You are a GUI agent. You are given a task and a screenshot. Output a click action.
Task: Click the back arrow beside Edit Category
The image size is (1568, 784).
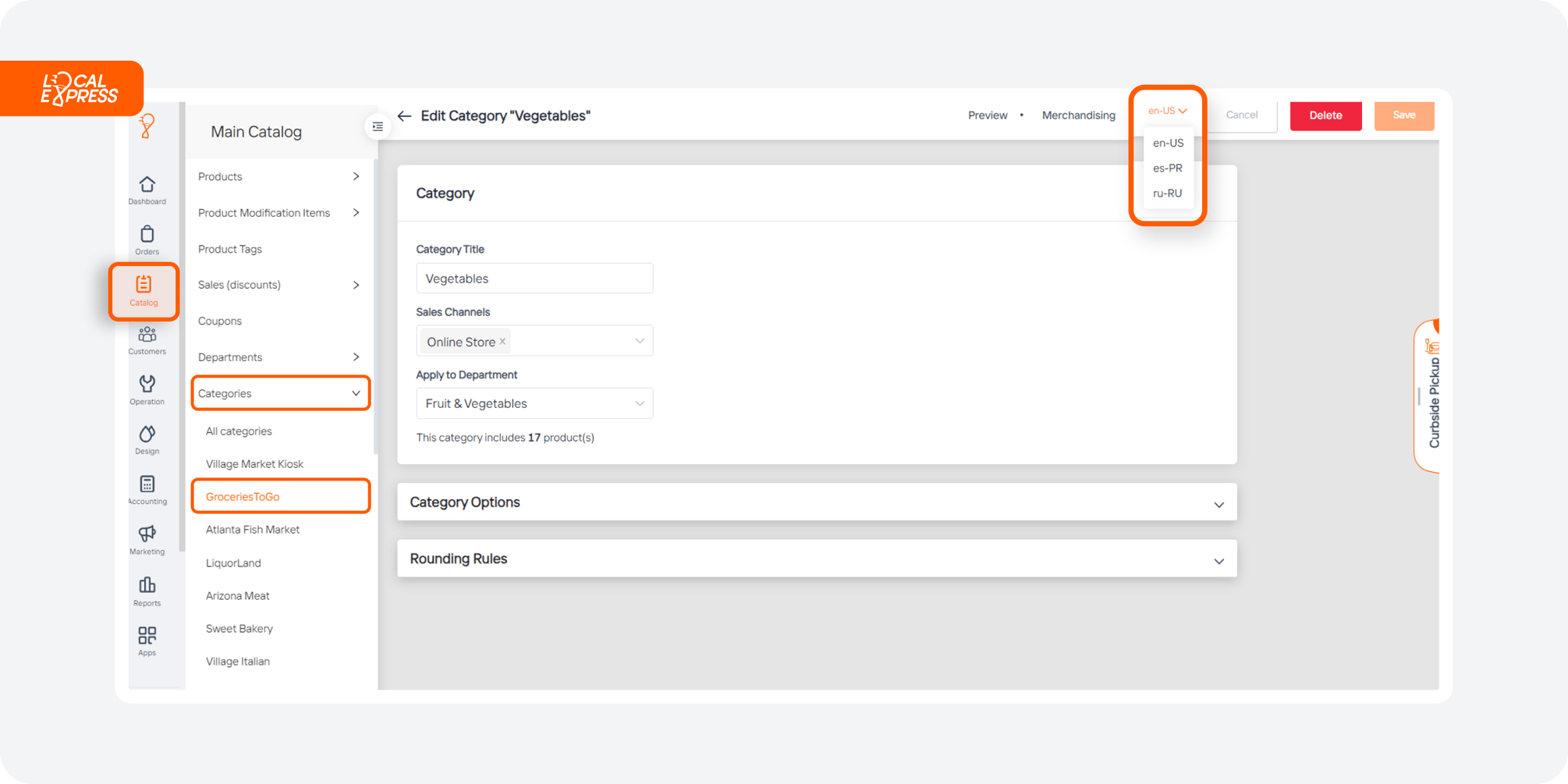click(404, 116)
